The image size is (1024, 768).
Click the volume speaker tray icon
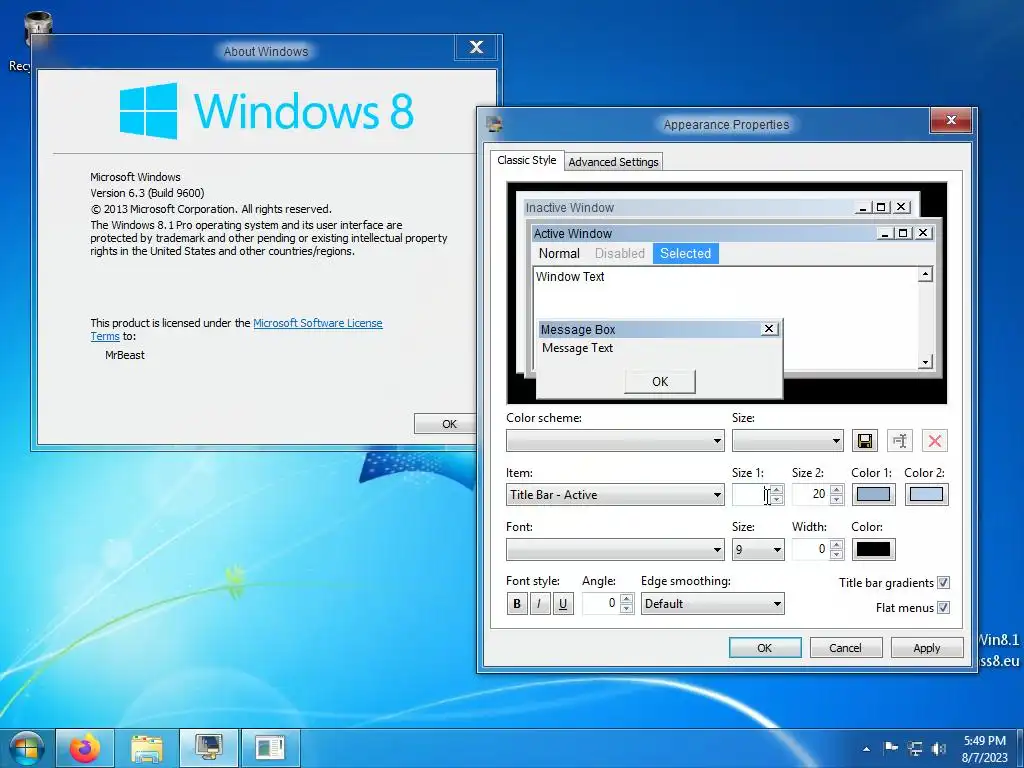pos(939,748)
